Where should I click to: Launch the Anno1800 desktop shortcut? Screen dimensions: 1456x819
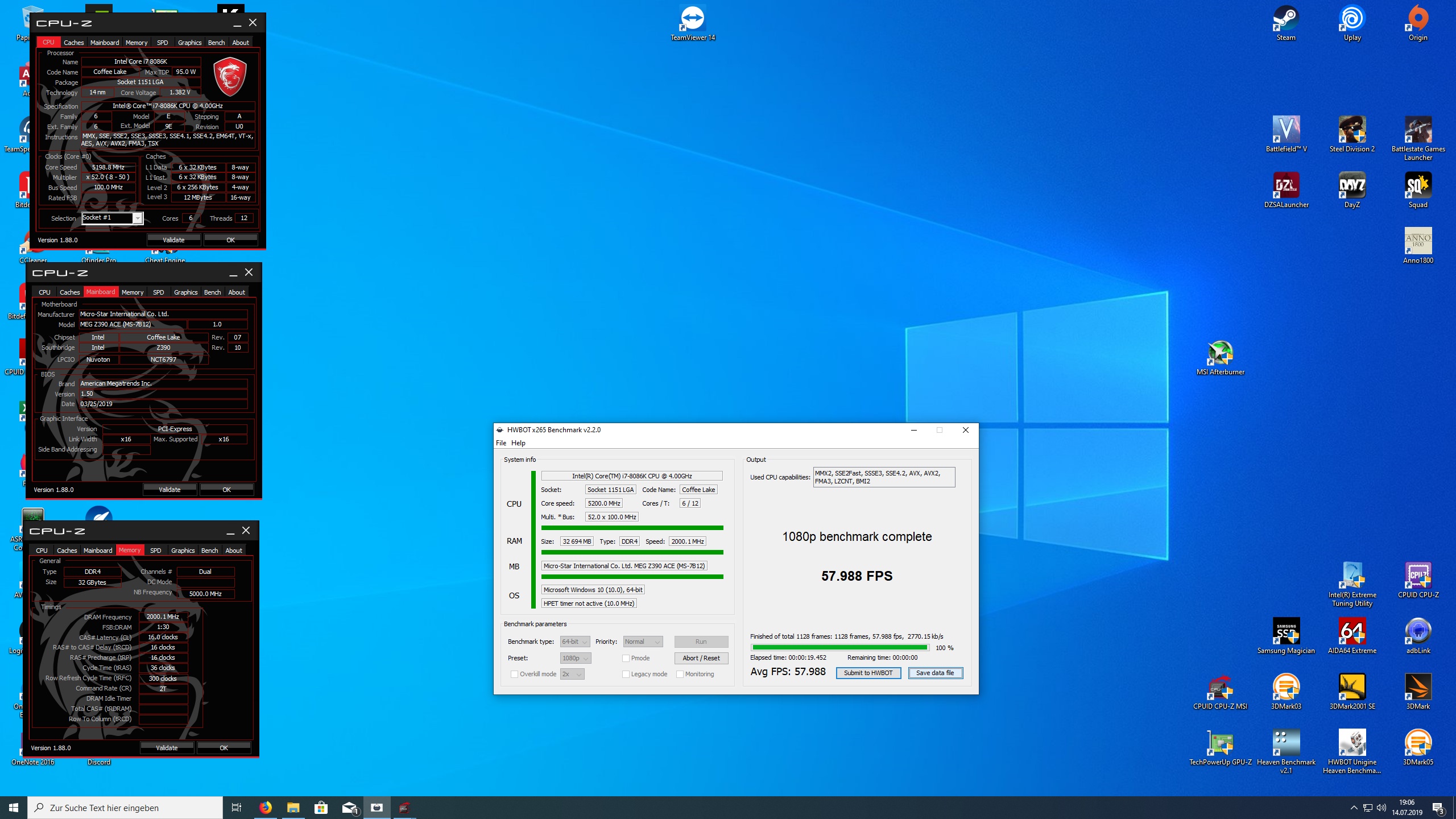[1418, 246]
